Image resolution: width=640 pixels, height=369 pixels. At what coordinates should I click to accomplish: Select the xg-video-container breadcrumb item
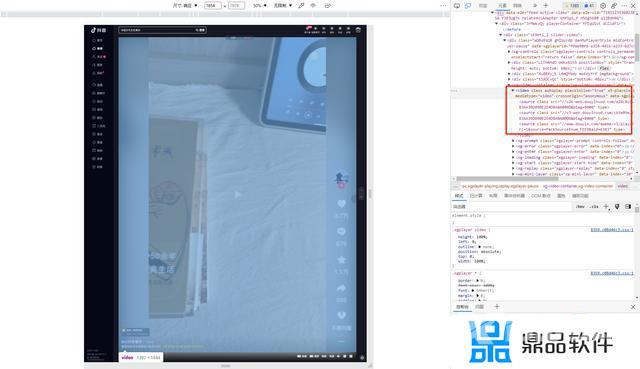coord(578,186)
